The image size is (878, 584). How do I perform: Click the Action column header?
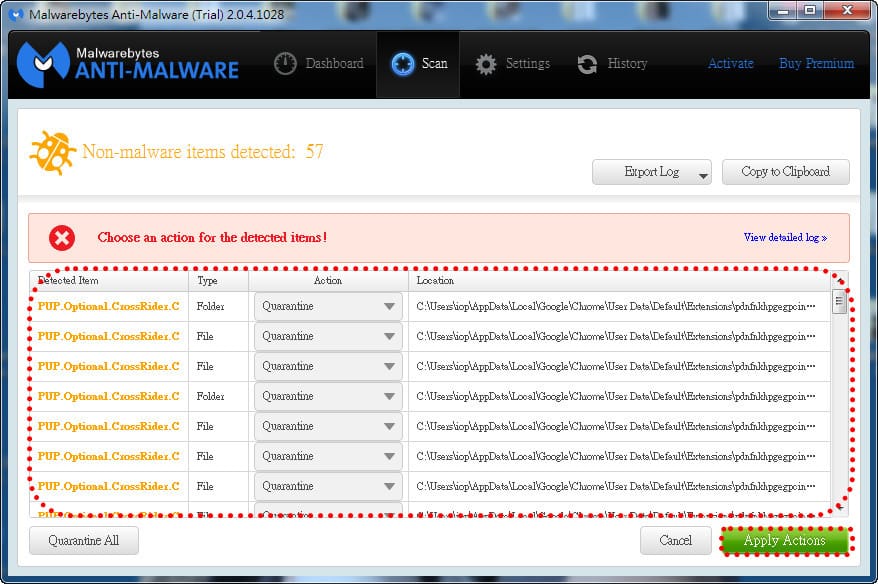[x=328, y=281]
